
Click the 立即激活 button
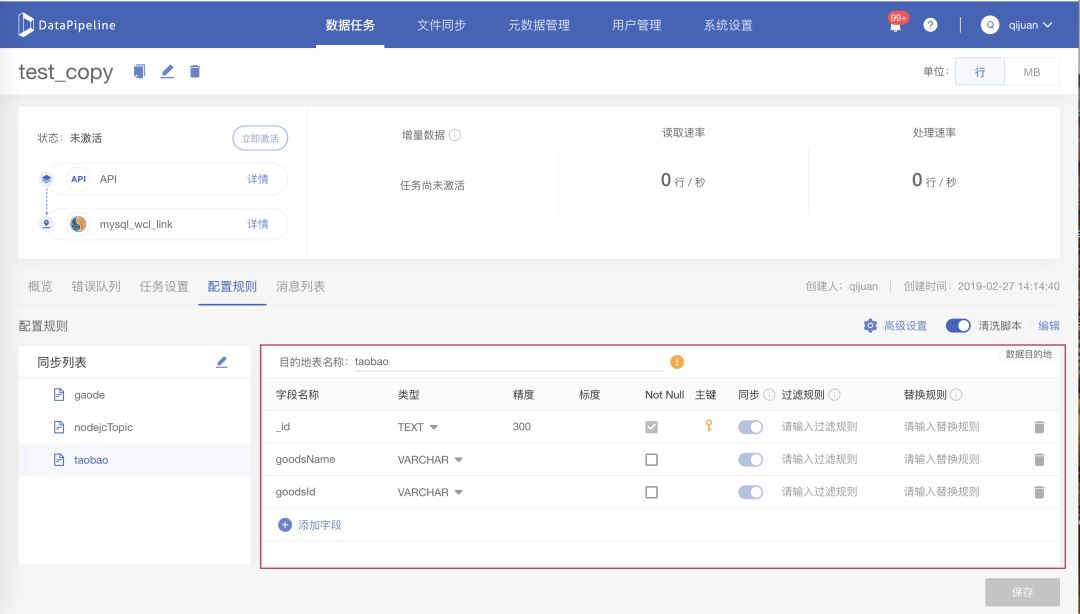pos(260,139)
